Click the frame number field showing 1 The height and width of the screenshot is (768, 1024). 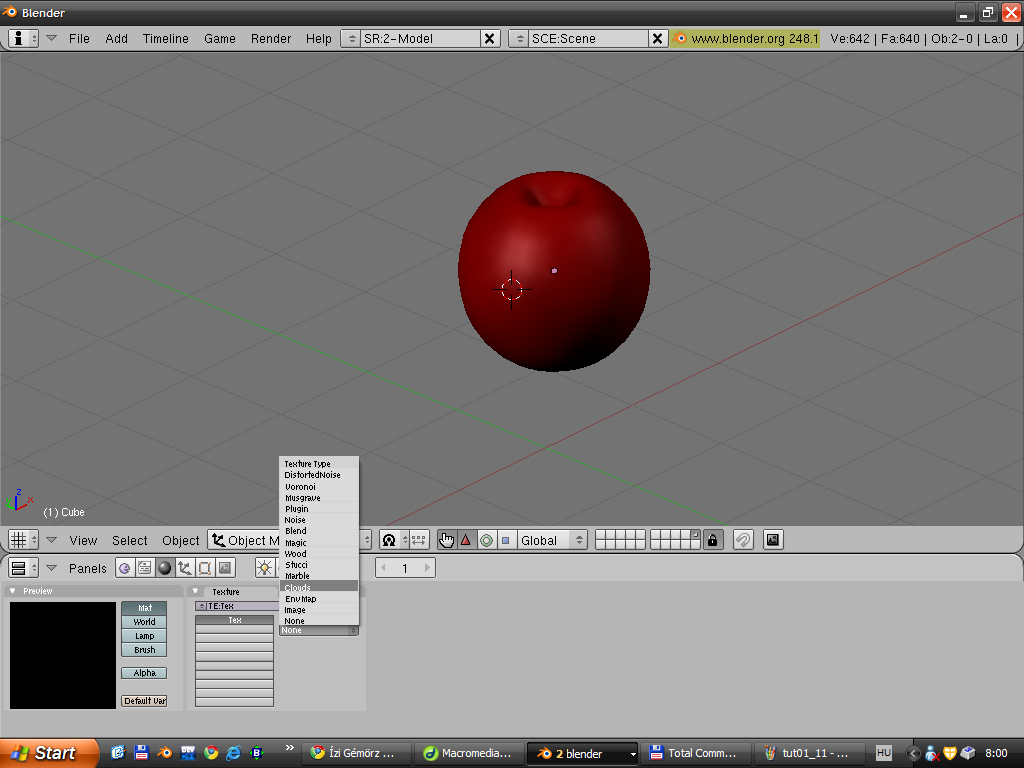tap(405, 568)
